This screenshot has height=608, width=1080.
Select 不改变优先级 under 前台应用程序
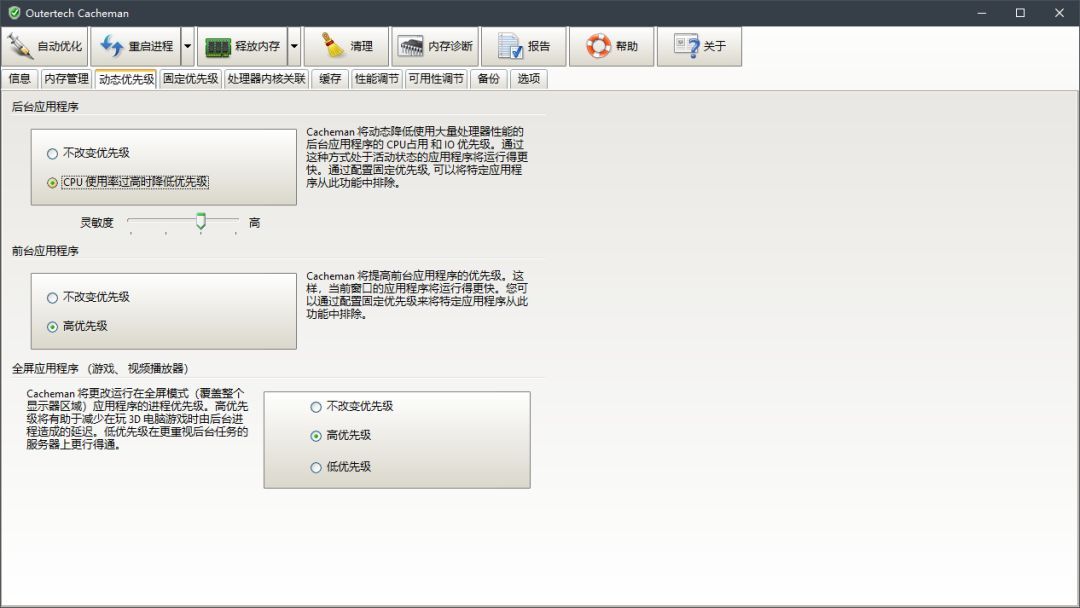click(88, 297)
